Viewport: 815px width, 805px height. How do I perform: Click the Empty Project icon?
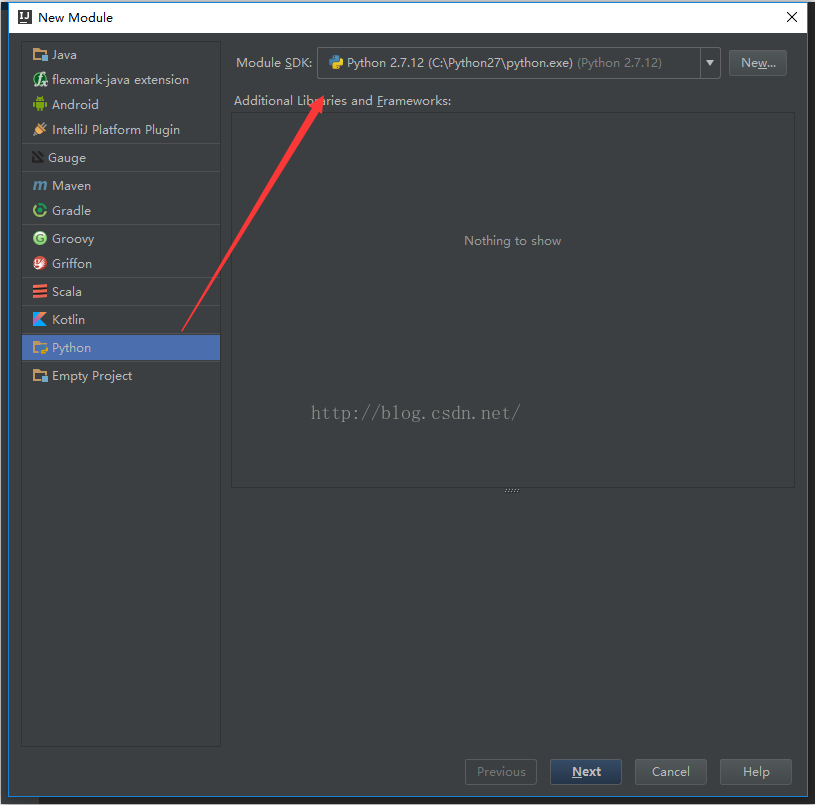[40, 375]
